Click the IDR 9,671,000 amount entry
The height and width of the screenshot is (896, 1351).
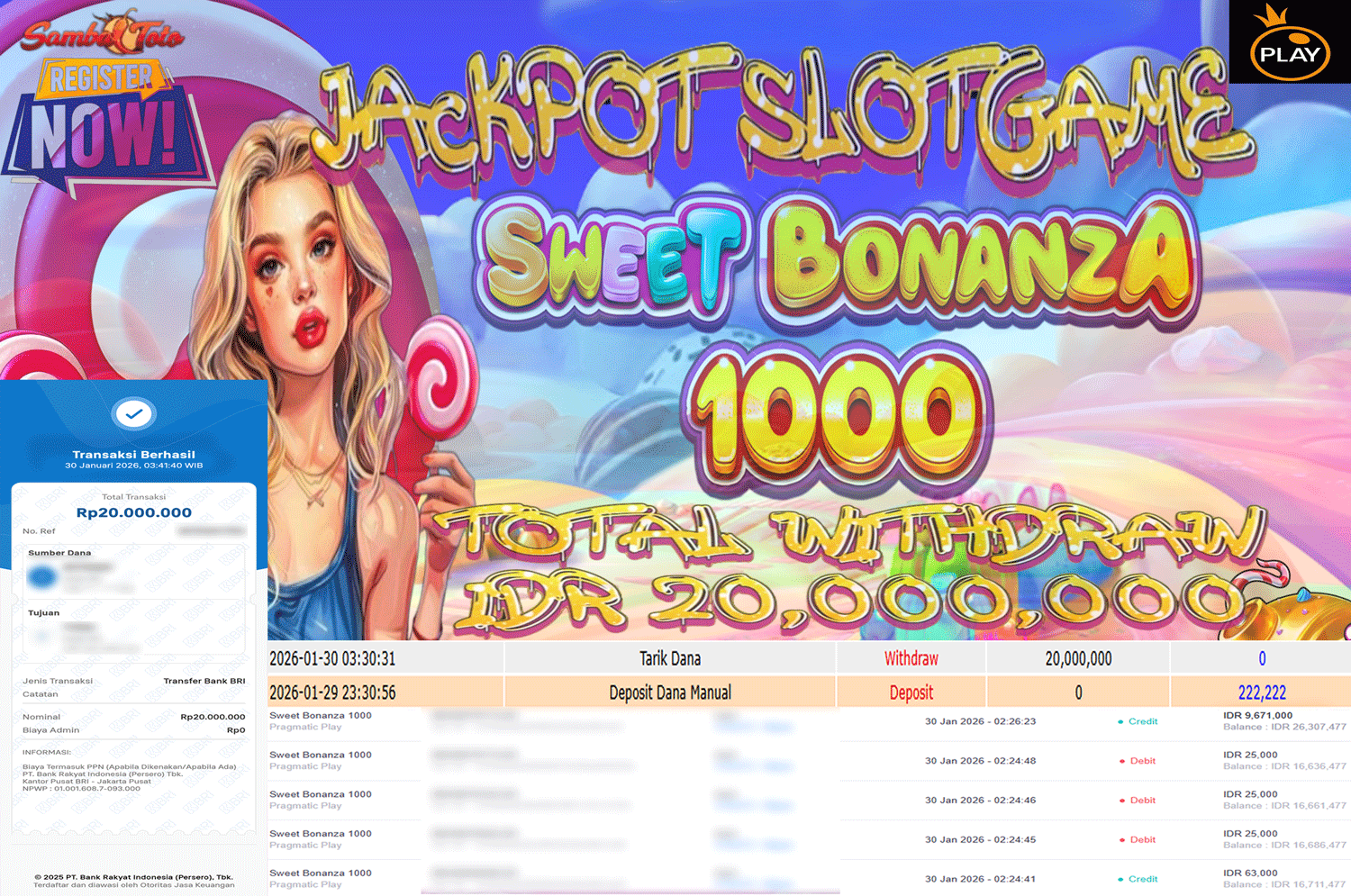1257,715
